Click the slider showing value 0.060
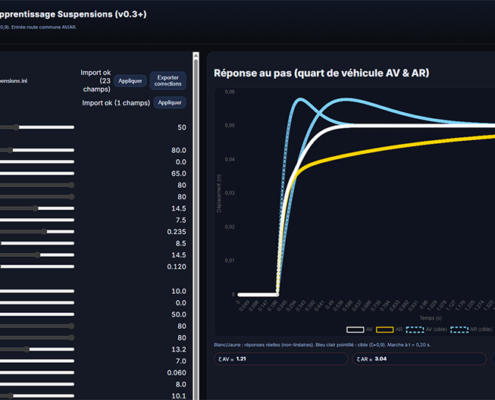Image resolution: width=495 pixels, height=400 pixels. (x=37, y=373)
